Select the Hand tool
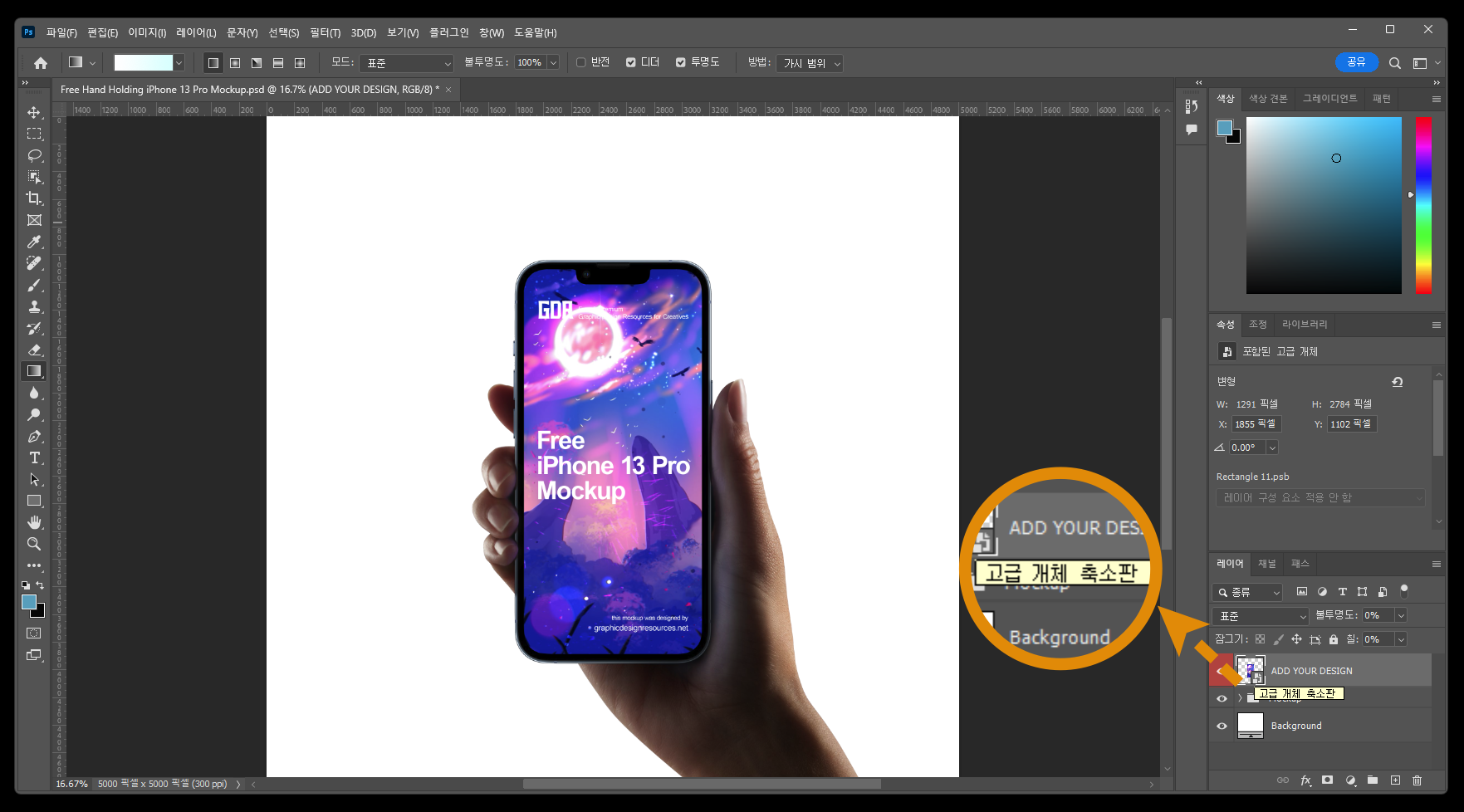This screenshot has width=1464, height=812. pos(34,522)
